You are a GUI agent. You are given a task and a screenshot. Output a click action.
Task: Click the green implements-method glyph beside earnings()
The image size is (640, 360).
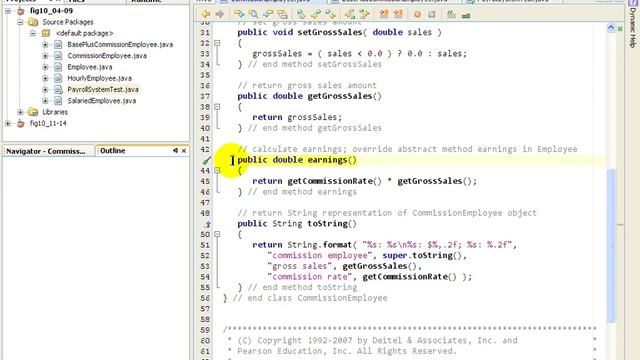pos(207,160)
